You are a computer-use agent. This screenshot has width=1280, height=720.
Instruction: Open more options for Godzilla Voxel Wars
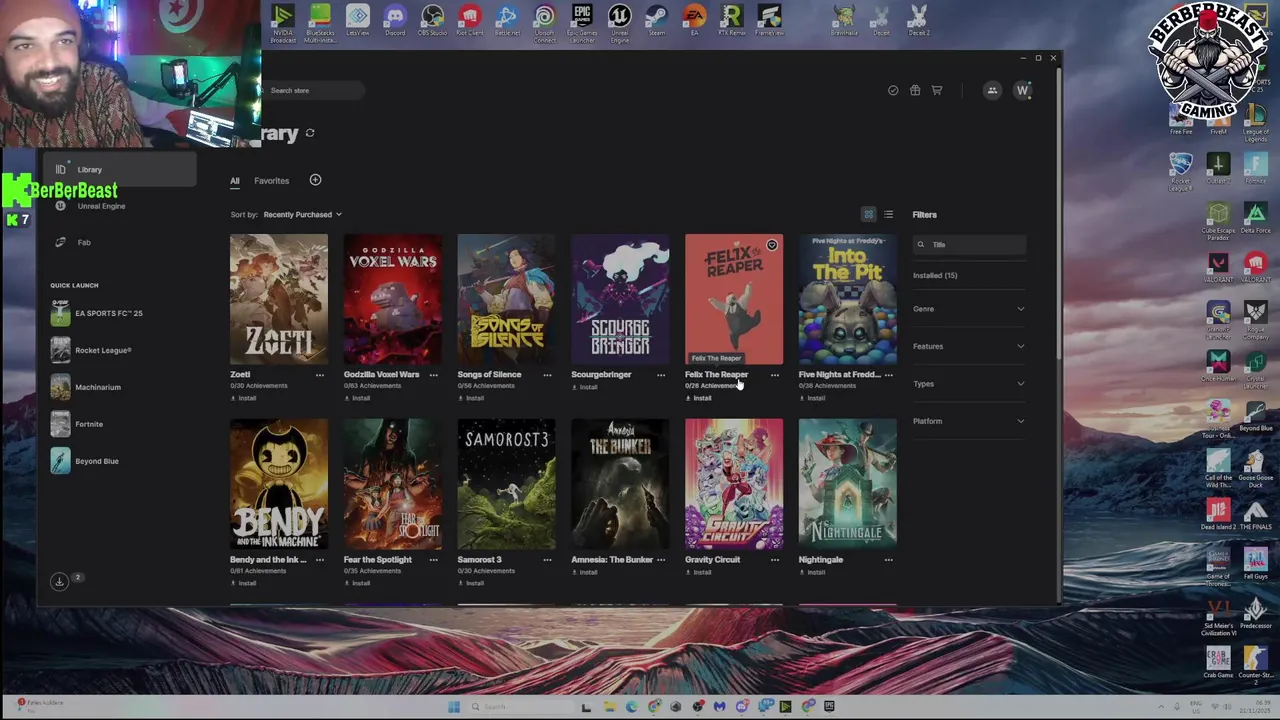(433, 375)
